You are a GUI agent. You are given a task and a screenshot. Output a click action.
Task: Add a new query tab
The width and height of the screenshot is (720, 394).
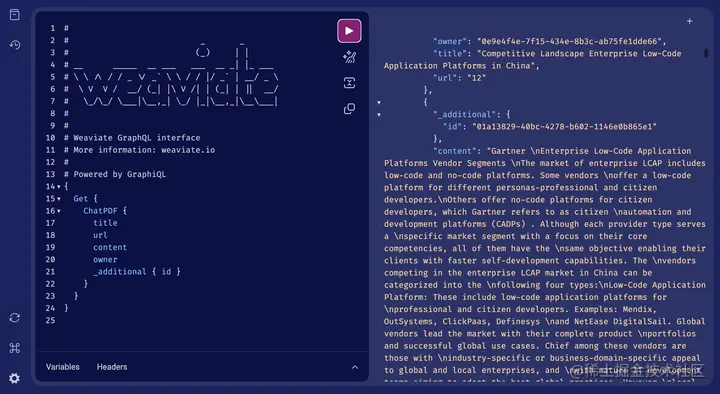[x=689, y=21]
